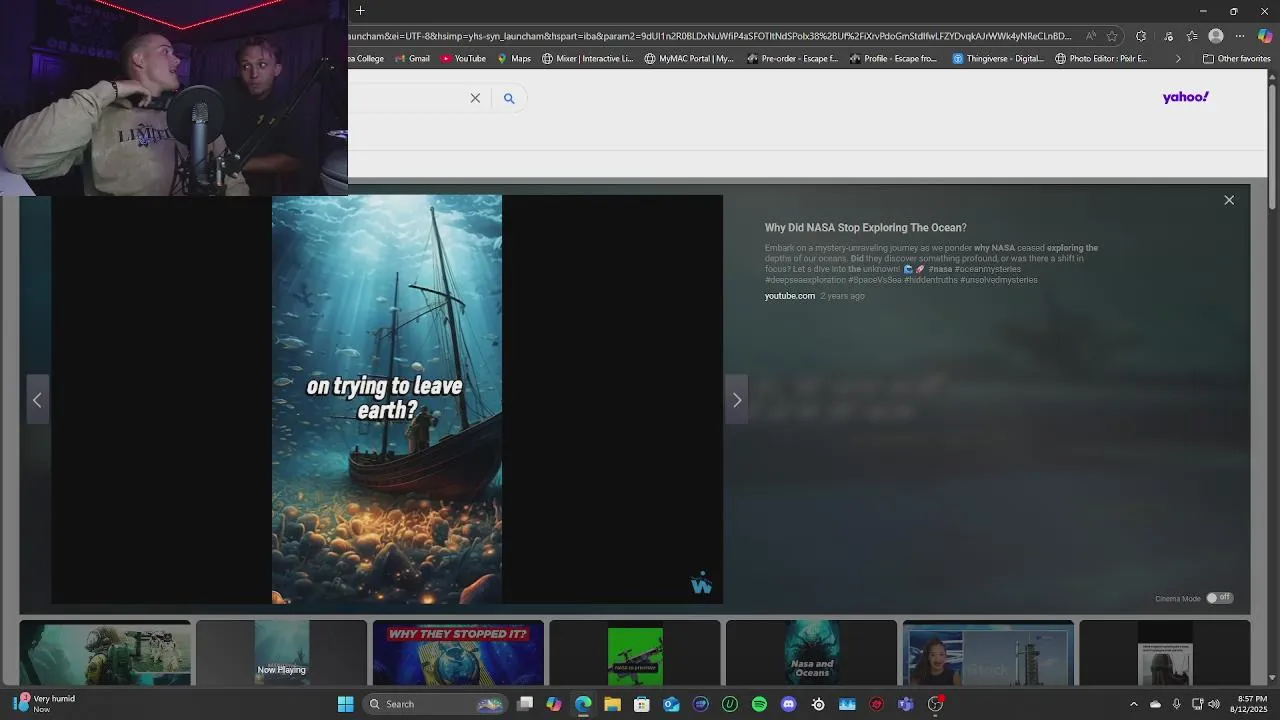Click the blue search magnifier icon
This screenshot has width=1280, height=720.
509,98
